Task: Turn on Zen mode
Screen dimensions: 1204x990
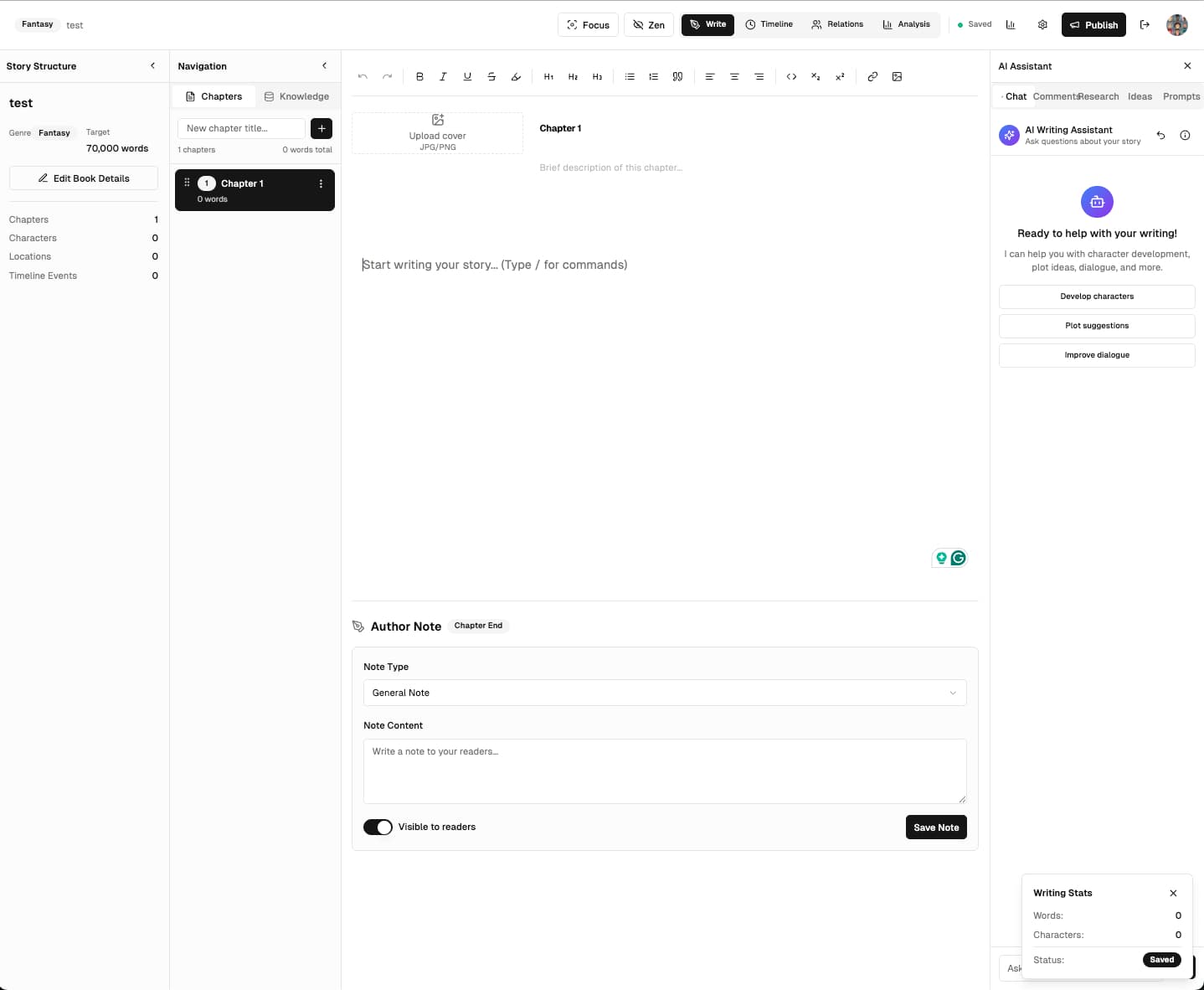Action: coord(649,25)
